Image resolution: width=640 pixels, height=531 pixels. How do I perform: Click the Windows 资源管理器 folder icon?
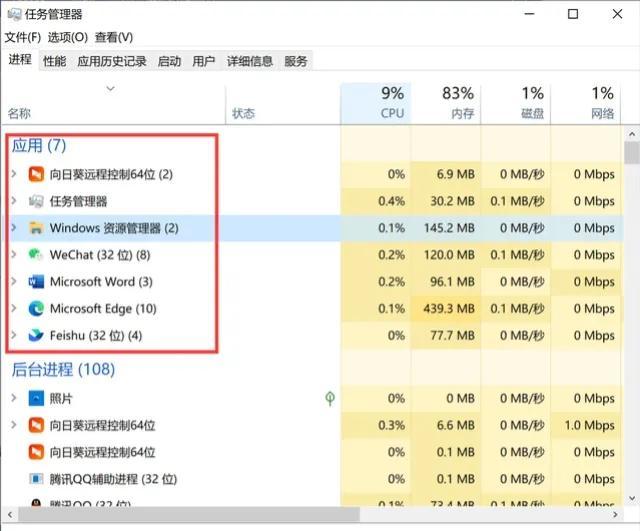[x=37, y=228]
